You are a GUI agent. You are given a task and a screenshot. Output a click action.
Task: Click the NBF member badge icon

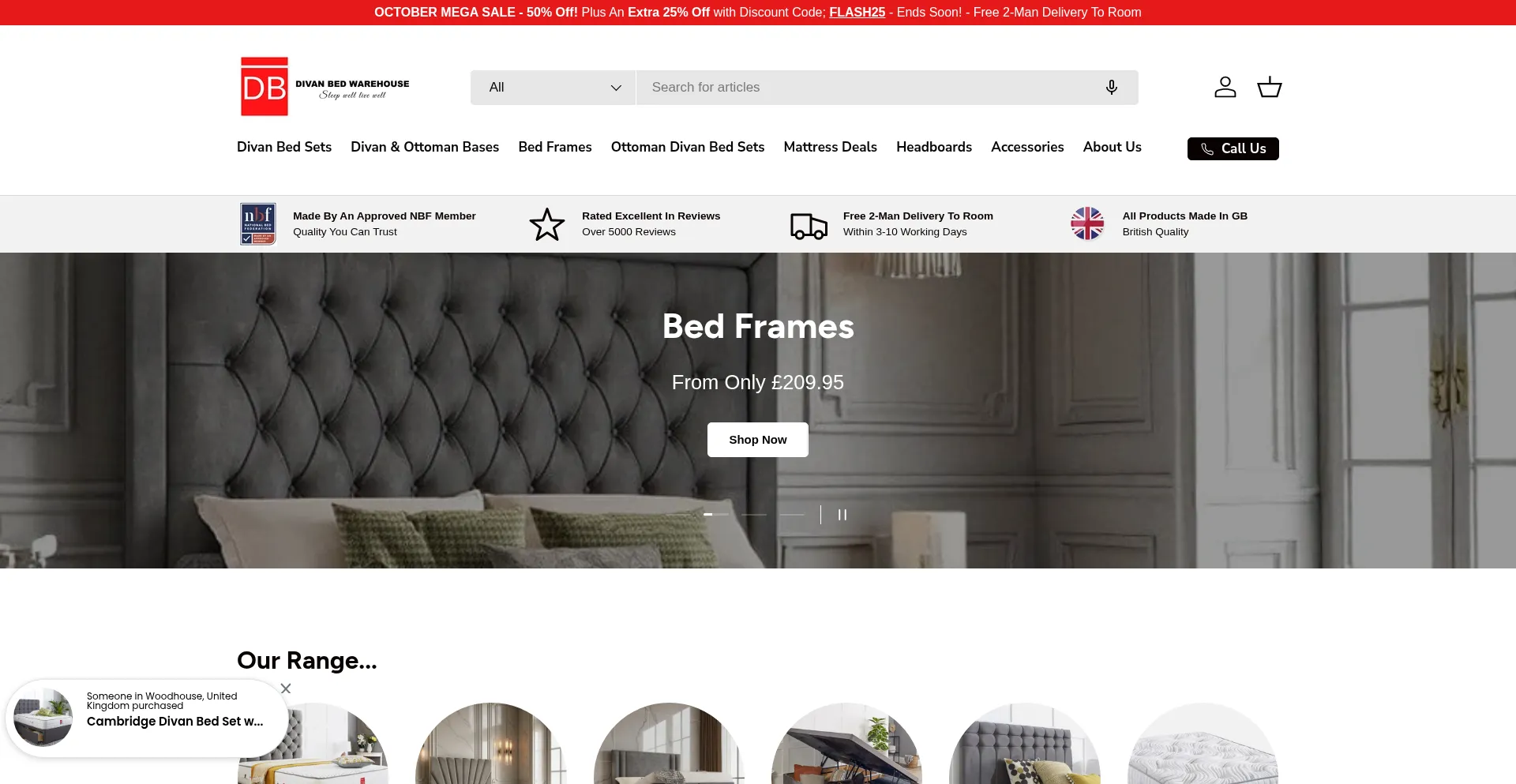(x=258, y=224)
